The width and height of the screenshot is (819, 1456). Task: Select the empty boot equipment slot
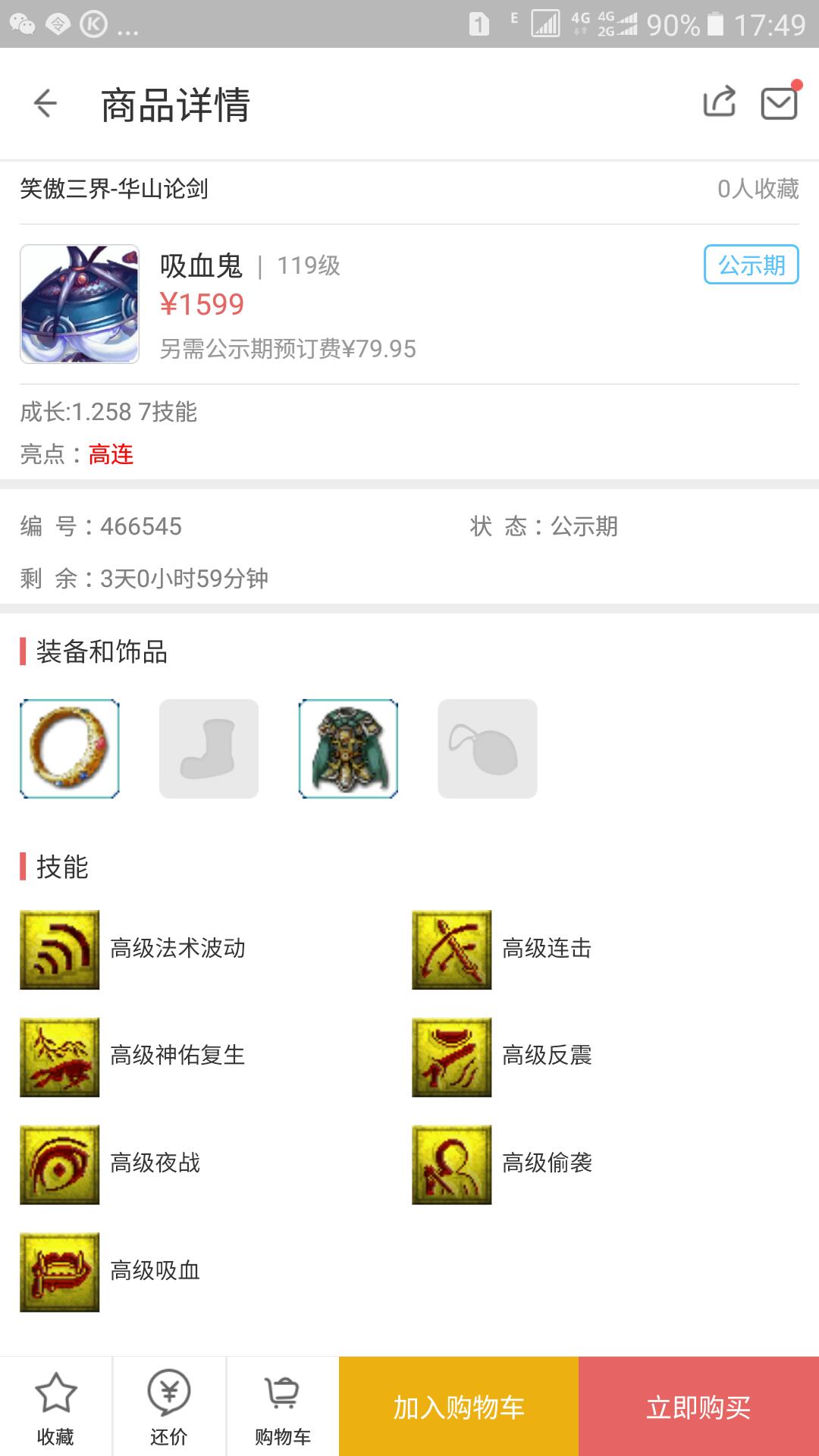point(209,748)
